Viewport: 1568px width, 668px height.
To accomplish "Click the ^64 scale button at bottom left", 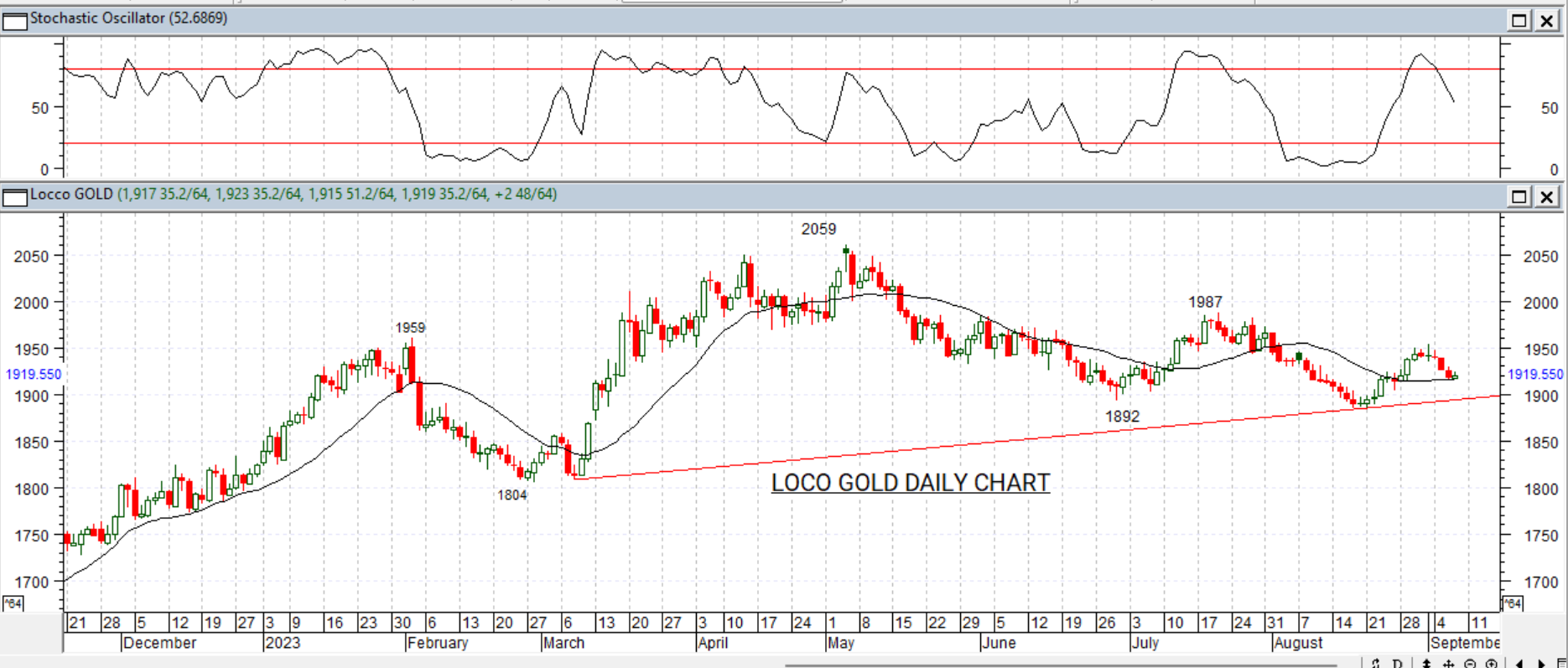I will point(13,603).
